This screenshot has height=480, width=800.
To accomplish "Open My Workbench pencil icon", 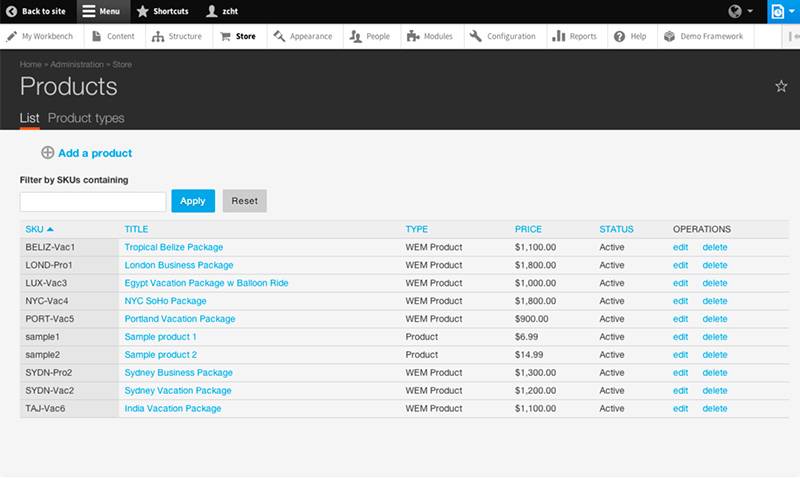I will coord(11,36).
